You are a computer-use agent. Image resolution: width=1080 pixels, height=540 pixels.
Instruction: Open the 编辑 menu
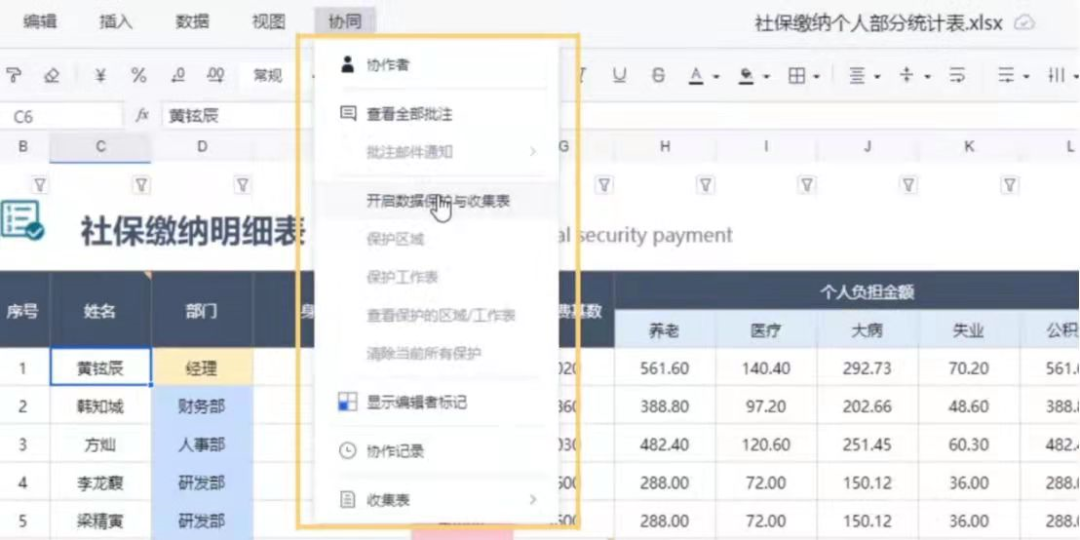(40, 21)
